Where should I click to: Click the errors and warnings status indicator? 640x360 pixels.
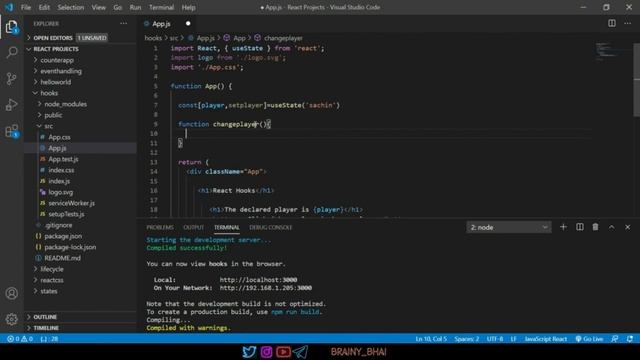(20, 339)
